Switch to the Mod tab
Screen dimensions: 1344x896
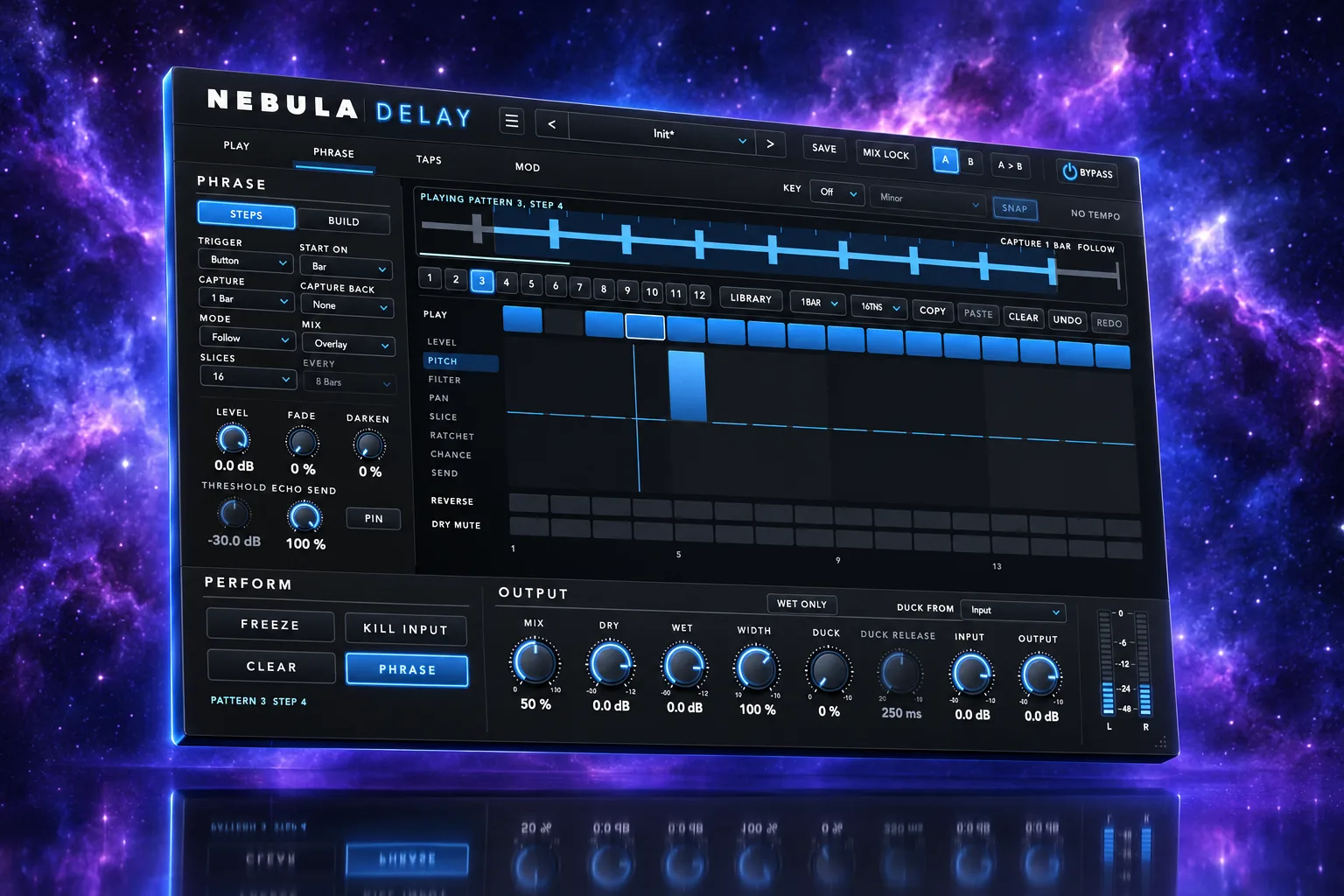tap(528, 167)
